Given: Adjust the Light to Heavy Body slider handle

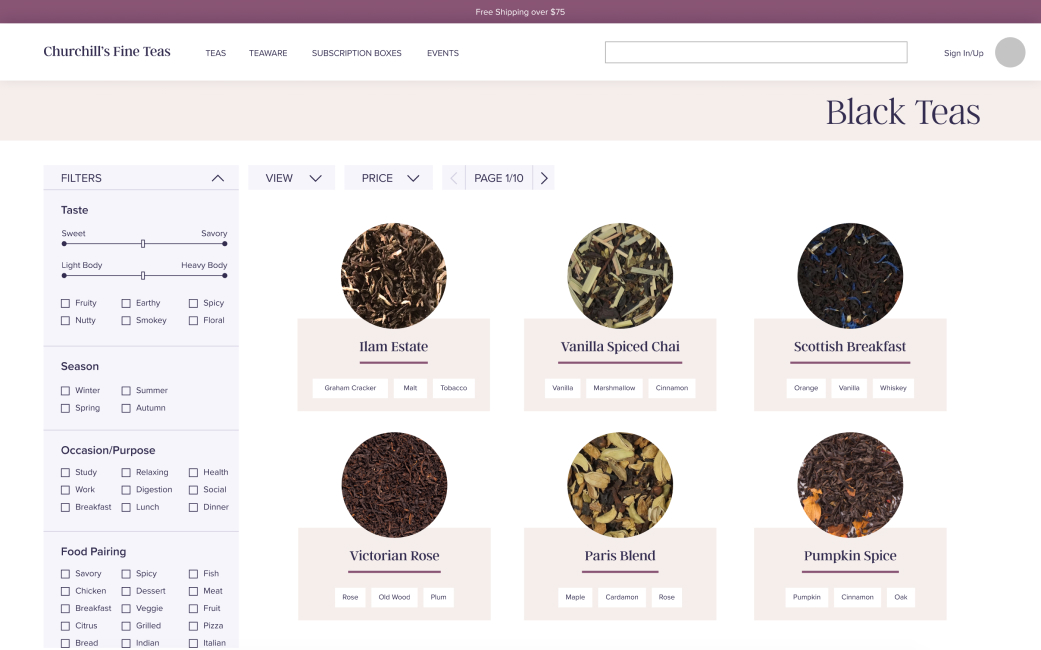Looking at the screenshot, I should tap(143, 276).
